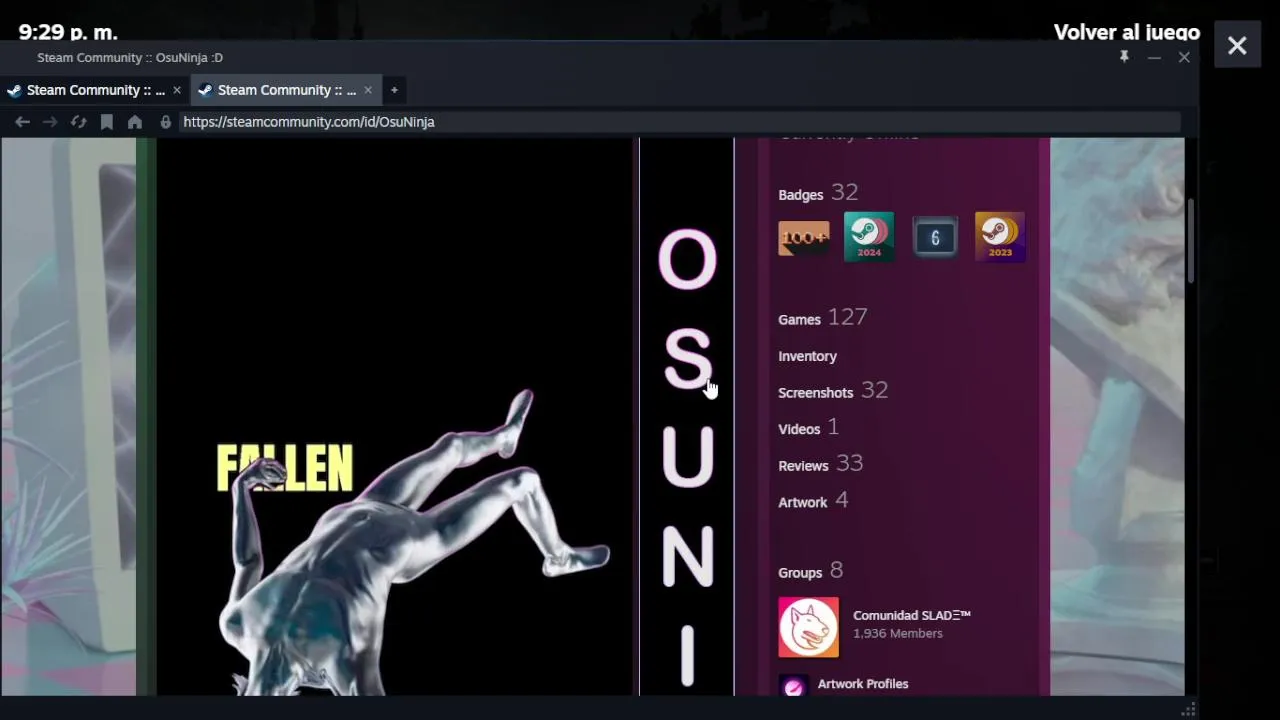Open a new tab with the plus button
The height and width of the screenshot is (720, 1280).
click(394, 90)
